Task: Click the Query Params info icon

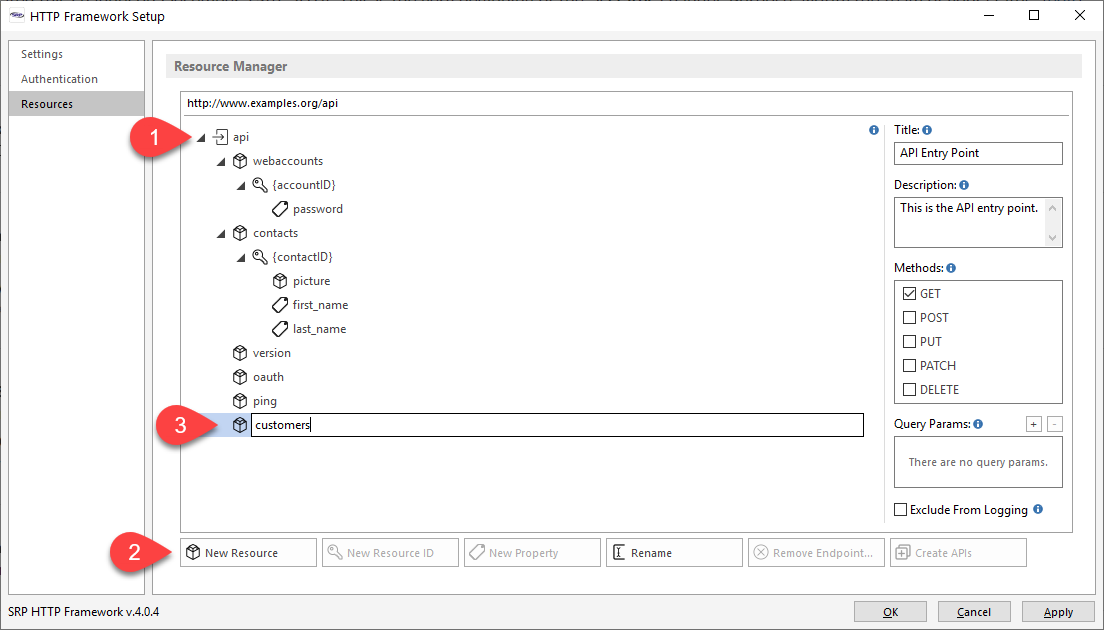Action: (978, 424)
